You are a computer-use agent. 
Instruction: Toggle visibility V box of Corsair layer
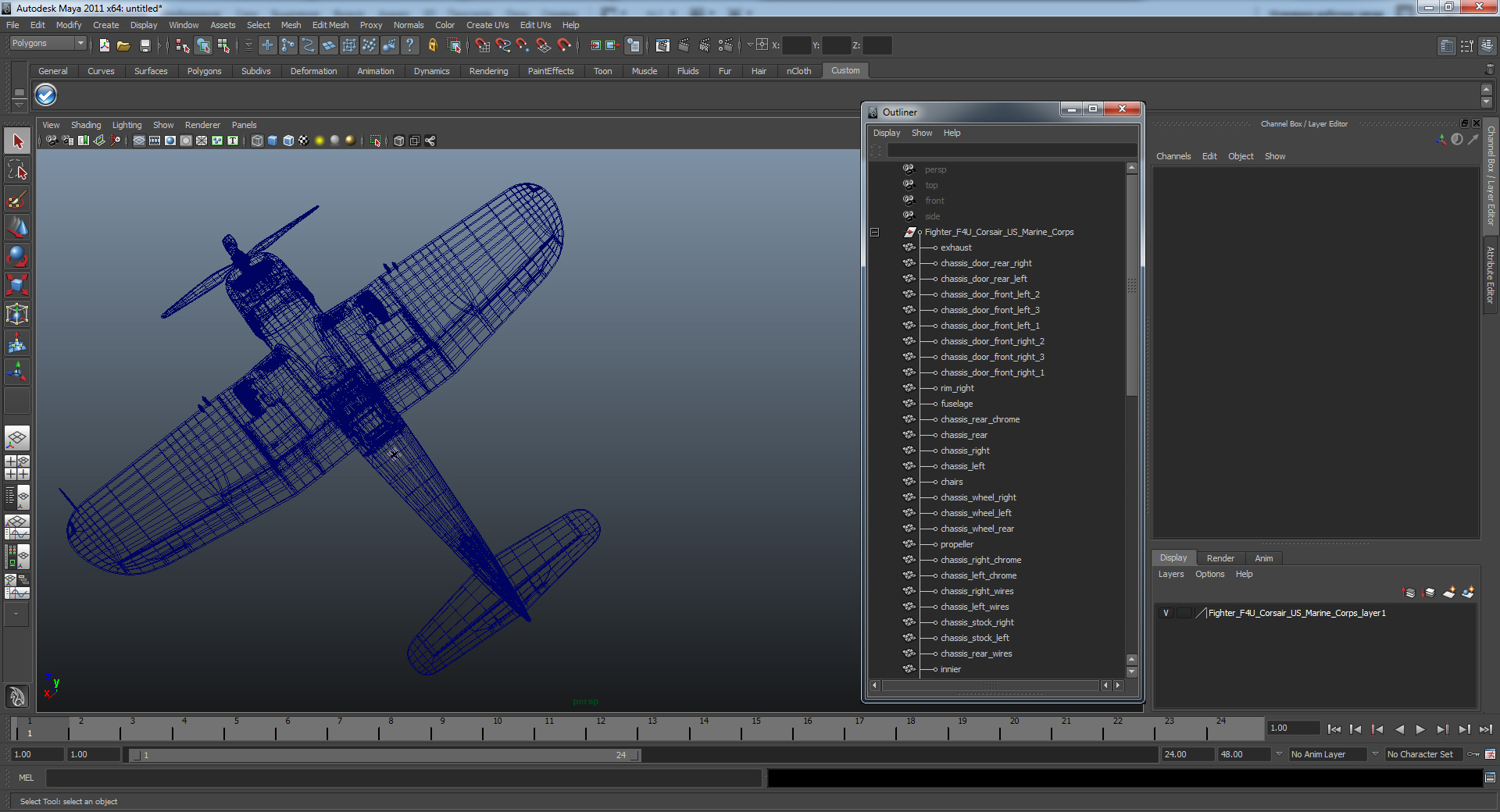pyautogui.click(x=1166, y=613)
